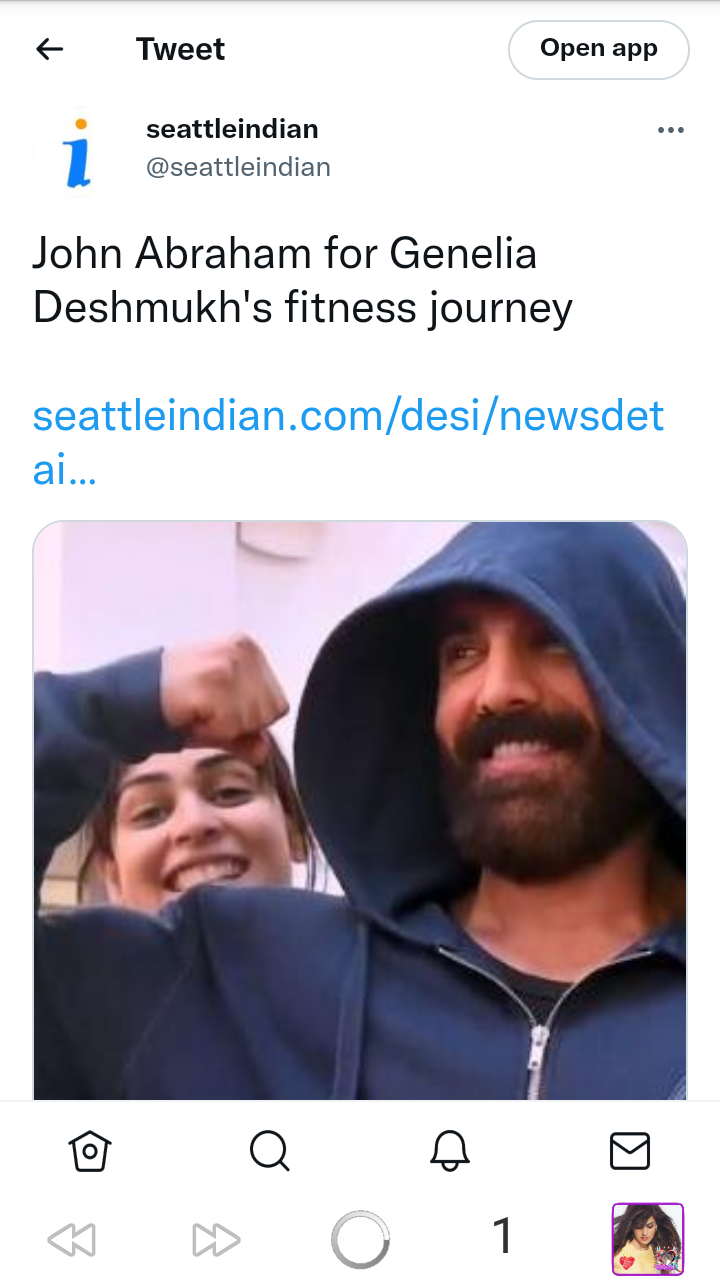The width and height of the screenshot is (720, 1280).
Task: Open the tweet's three-dot more menu
Action: coord(671,130)
